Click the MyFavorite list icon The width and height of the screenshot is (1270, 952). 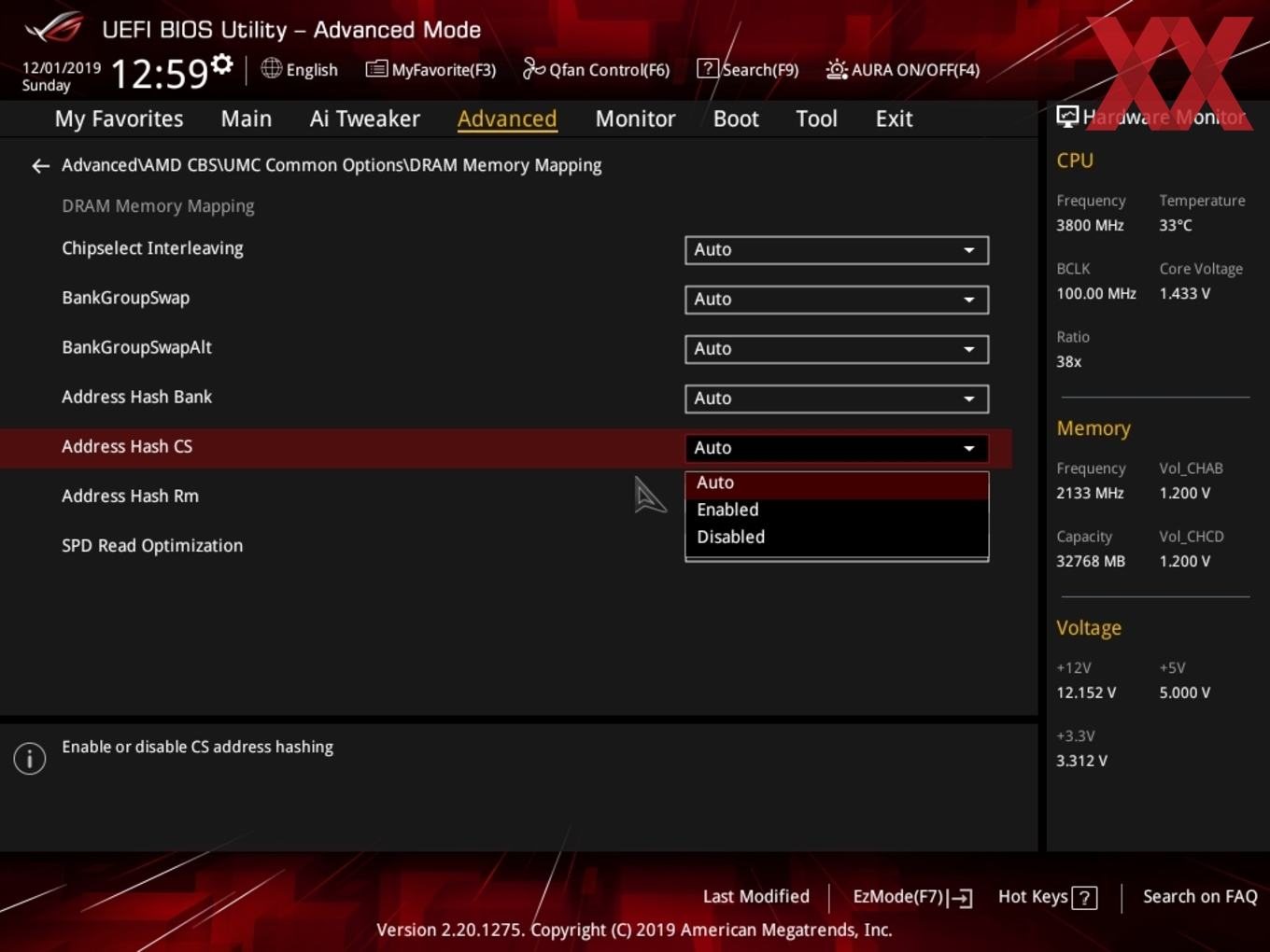click(x=376, y=69)
